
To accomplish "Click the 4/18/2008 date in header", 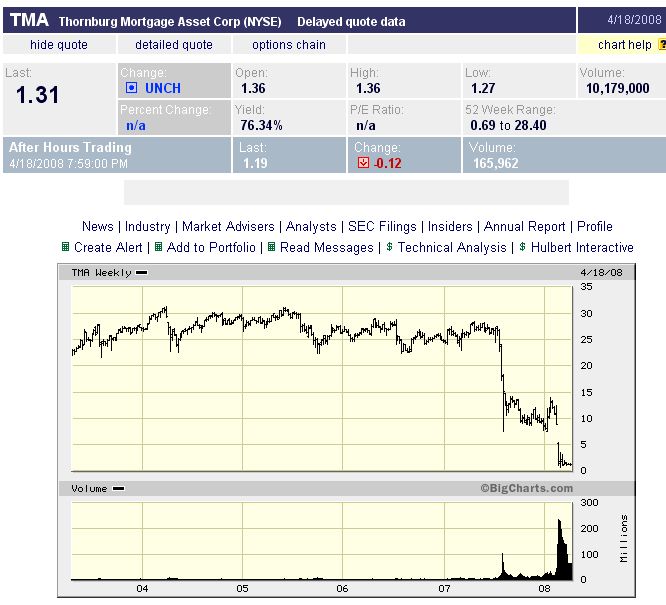I will (634, 20).
